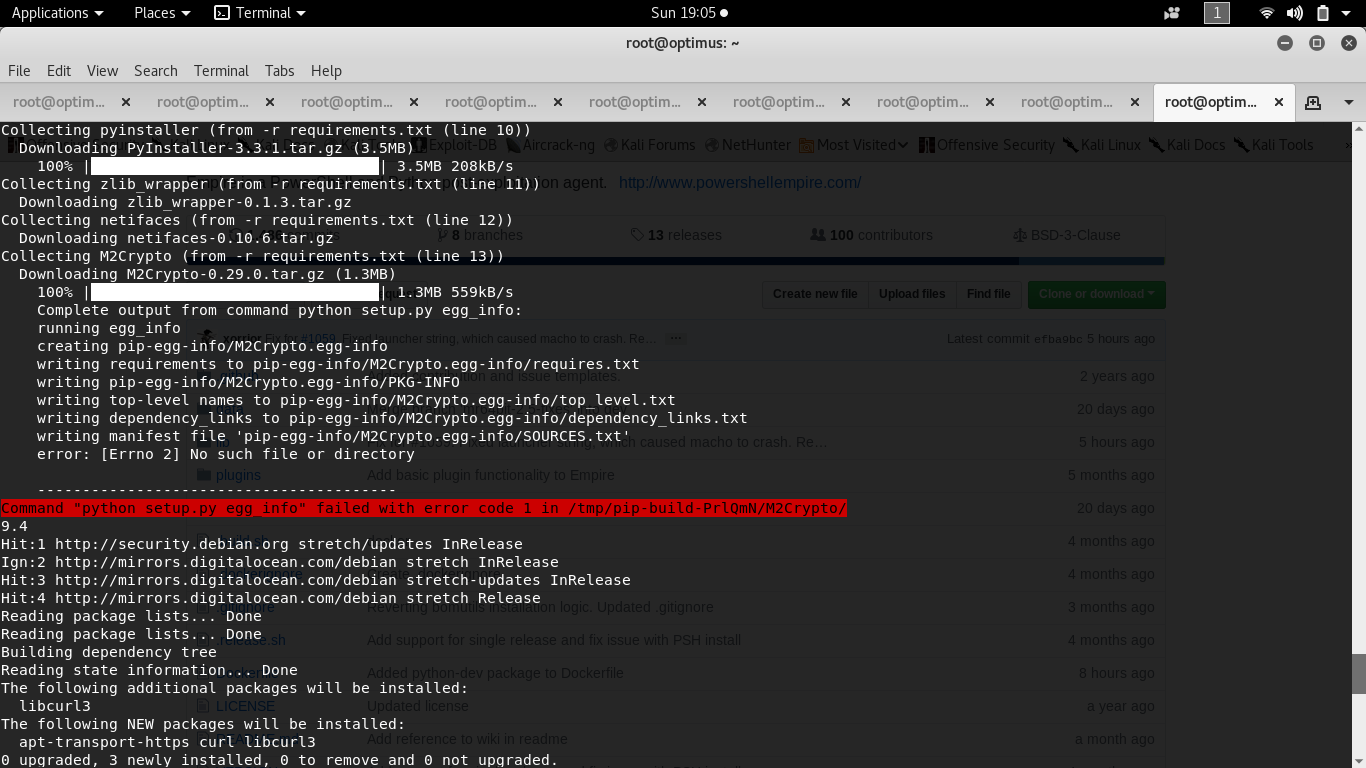Expand the Clone or download dropdown
The width and height of the screenshot is (1366, 768).
tap(1096, 294)
